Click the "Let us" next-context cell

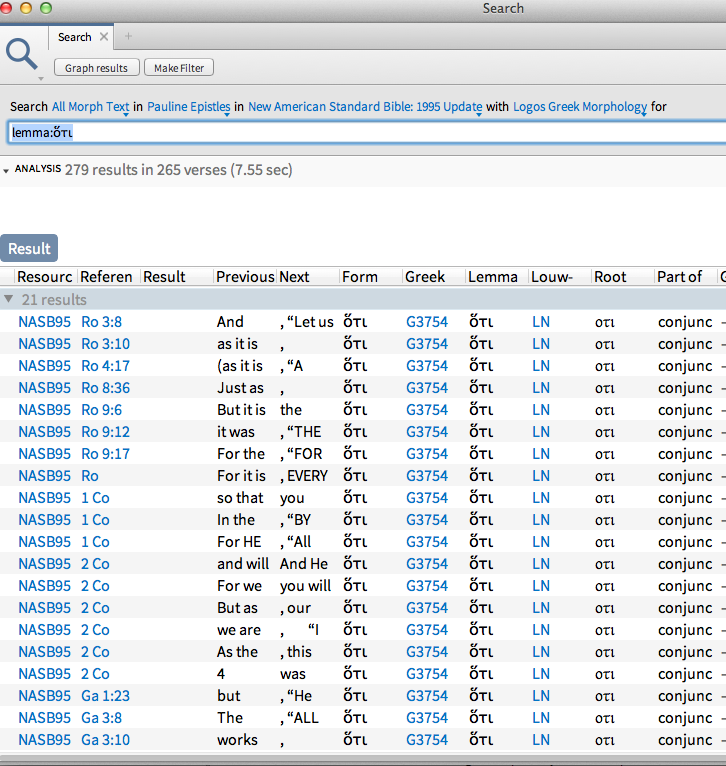[307, 322]
